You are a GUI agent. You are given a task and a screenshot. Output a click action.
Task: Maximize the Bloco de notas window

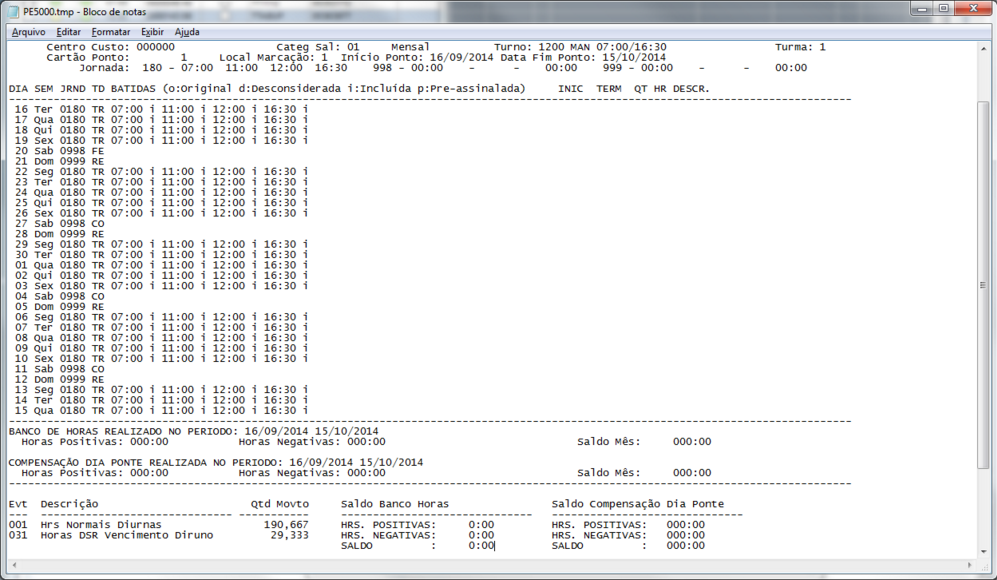pyautogui.click(x=944, y=9)
